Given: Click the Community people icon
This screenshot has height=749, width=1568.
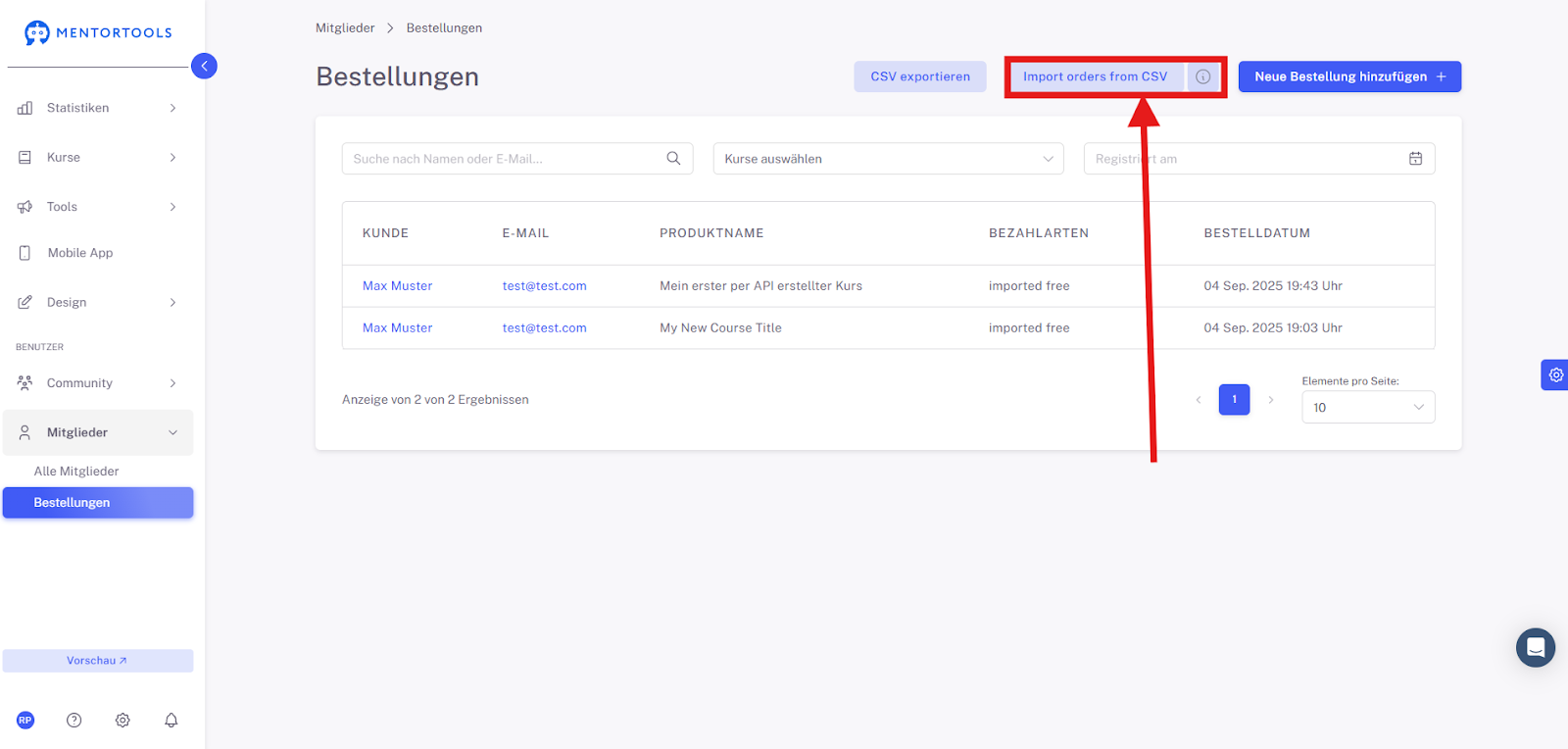Looking at the screenshot, I should [x=24, y=382].
